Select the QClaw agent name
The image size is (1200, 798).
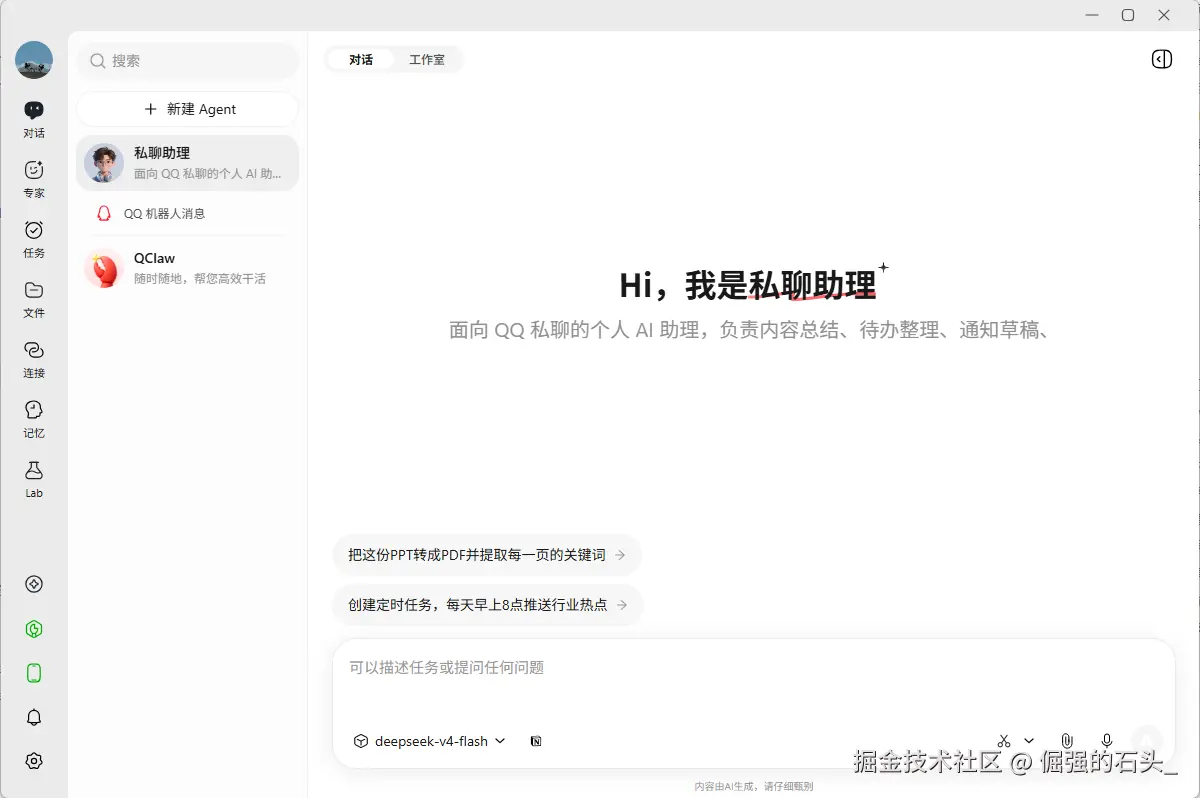[155, 258]
